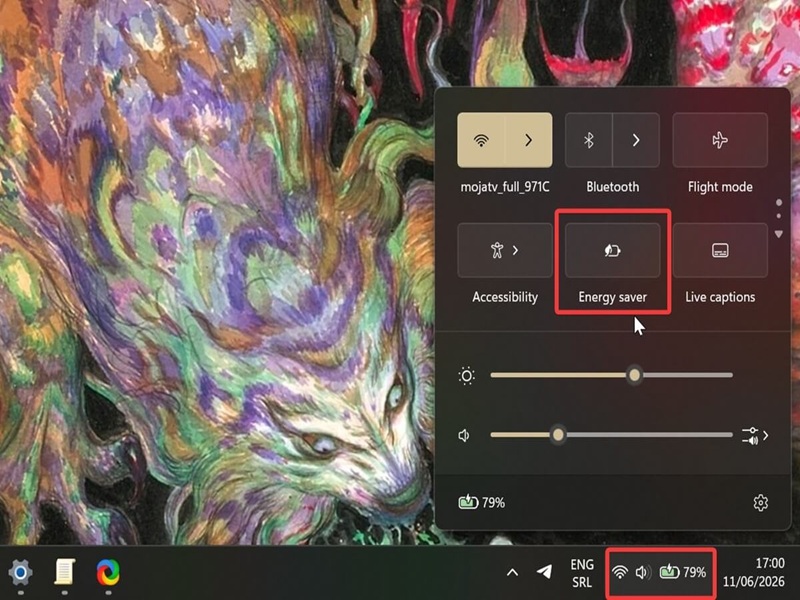Expand Bluetooth devices list chevron

[636, 140]
